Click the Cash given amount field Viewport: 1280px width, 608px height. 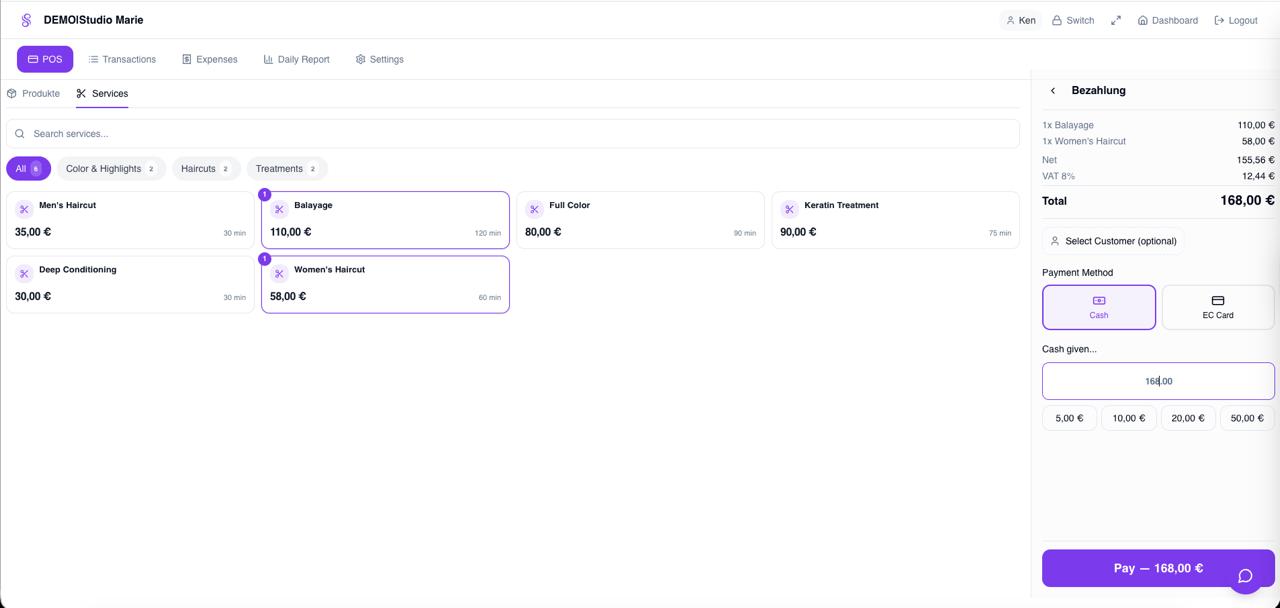coord(1158,381)
